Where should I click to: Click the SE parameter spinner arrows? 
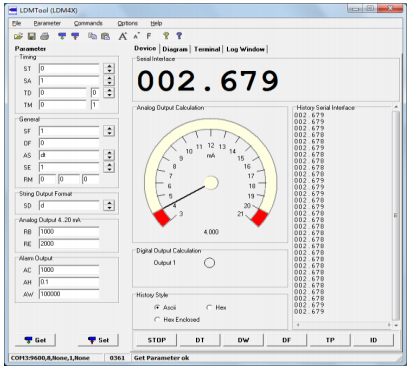(109, 167)
